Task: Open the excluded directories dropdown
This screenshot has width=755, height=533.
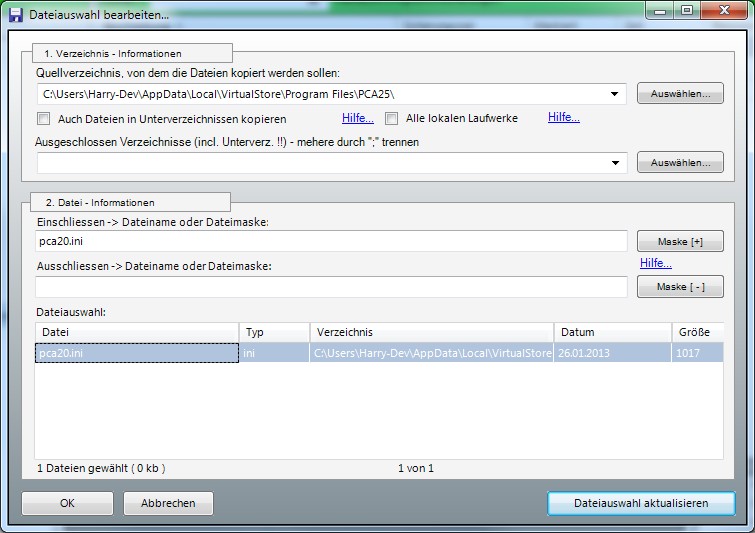Action: [613, 163]
